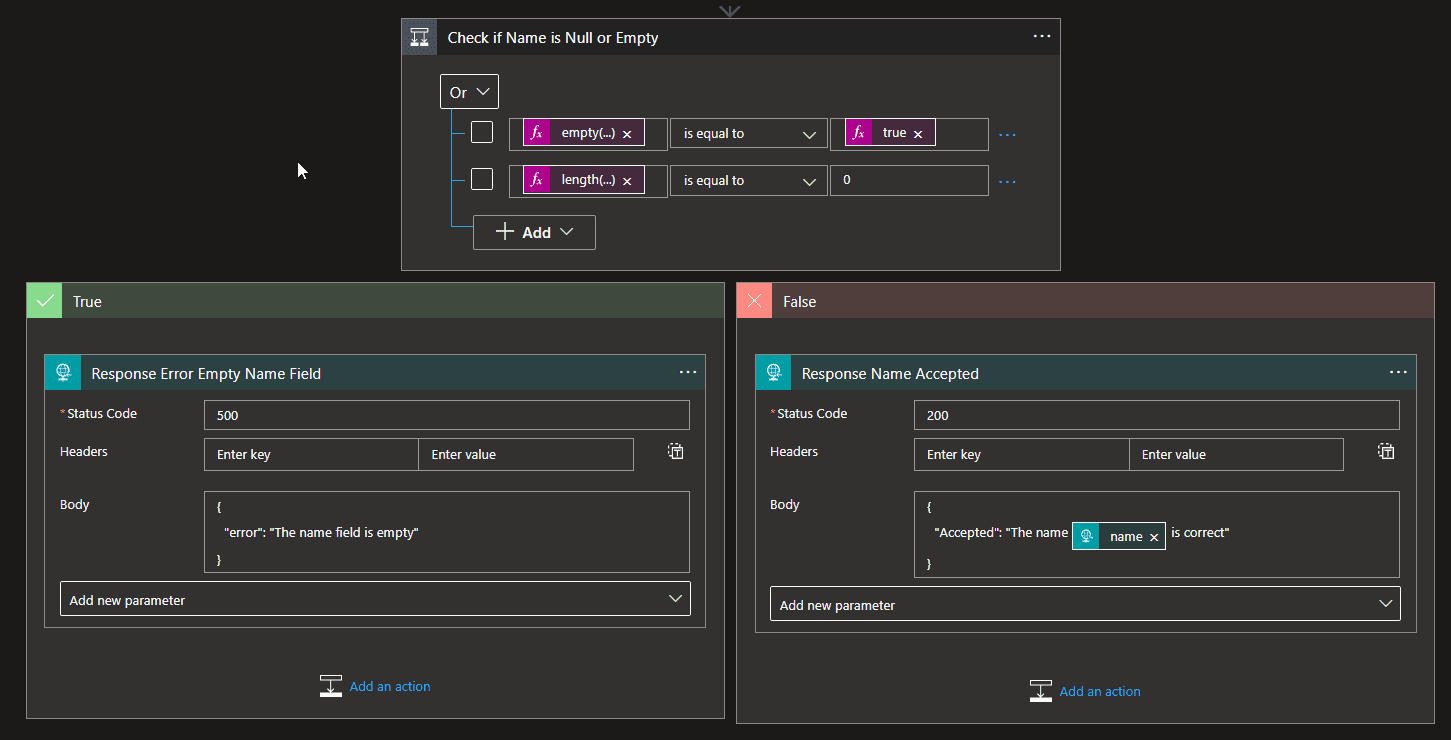Expand Add new parameter in accepted response

pos(1085,604)
